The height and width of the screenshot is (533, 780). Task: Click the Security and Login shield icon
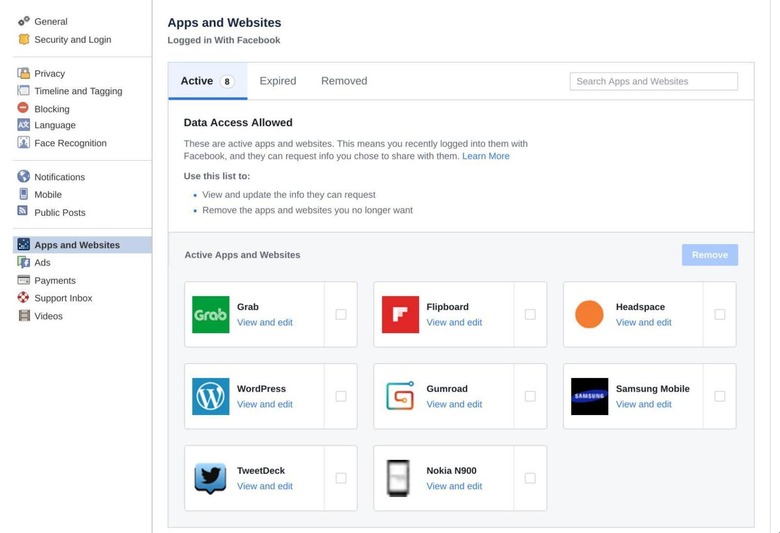[24, 39]
